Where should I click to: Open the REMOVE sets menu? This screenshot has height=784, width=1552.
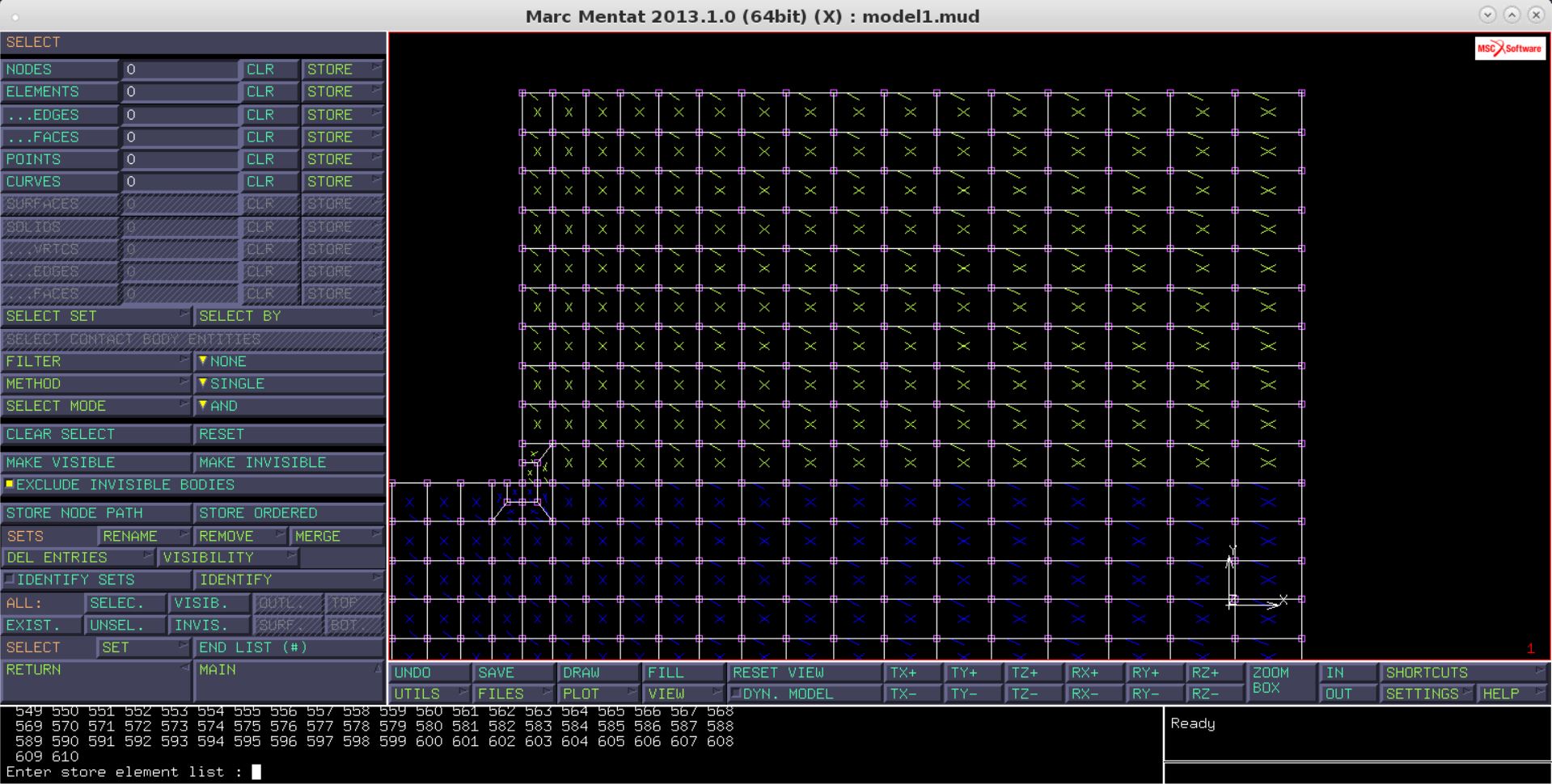tap(241, 536)
